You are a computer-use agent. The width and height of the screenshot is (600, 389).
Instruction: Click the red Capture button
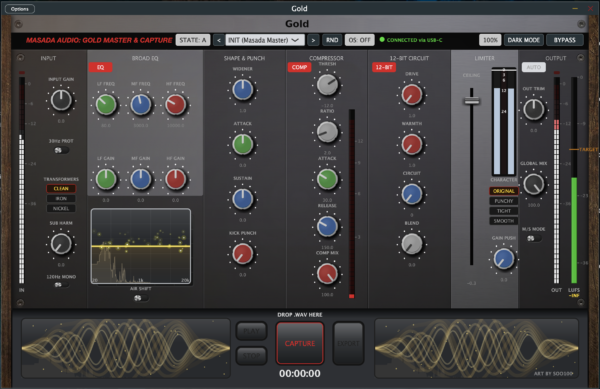(300, 343)
